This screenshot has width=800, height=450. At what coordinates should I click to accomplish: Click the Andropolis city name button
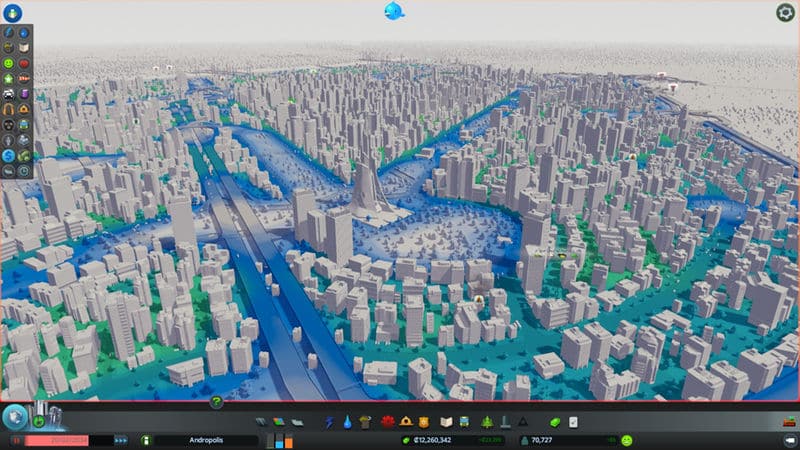(206, 440)
